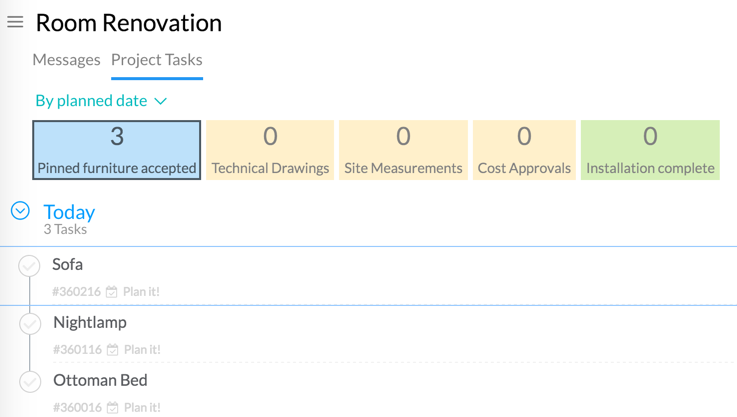Mark the Nightlamp task as complete
Image resolution: width=737 pixels, height=417 pixels.
coord(30,323)
